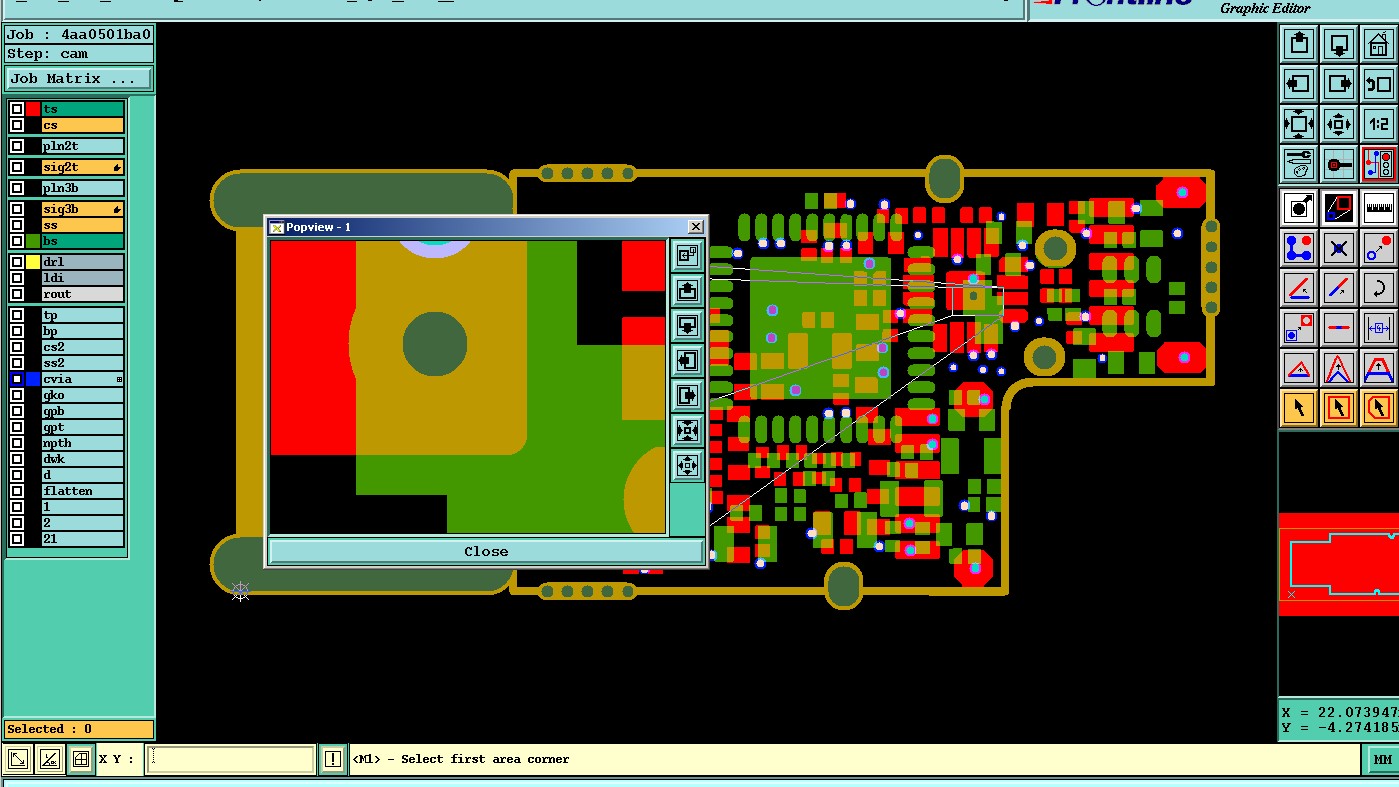The width and height of the screenshot is (1399, 787).
Task: Open the tools and palette settings icon
Action: tap(1299, 164)
